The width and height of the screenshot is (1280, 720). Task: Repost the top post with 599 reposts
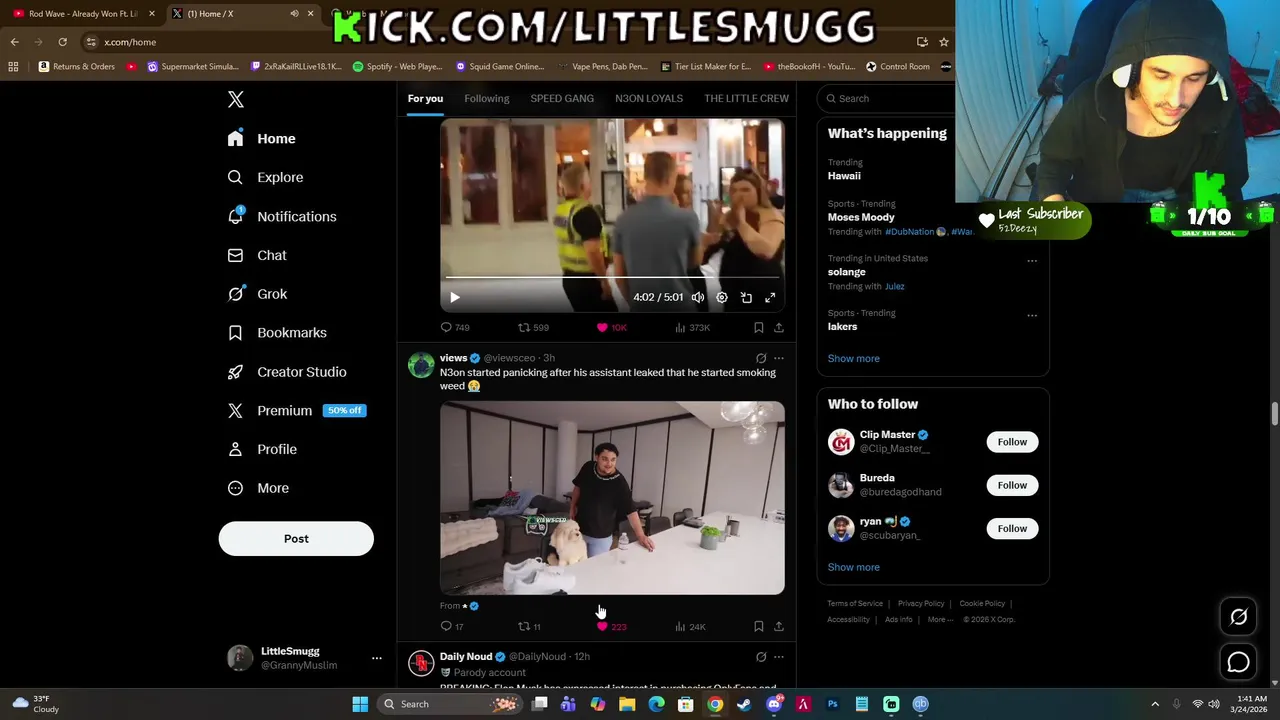[533, 327]
